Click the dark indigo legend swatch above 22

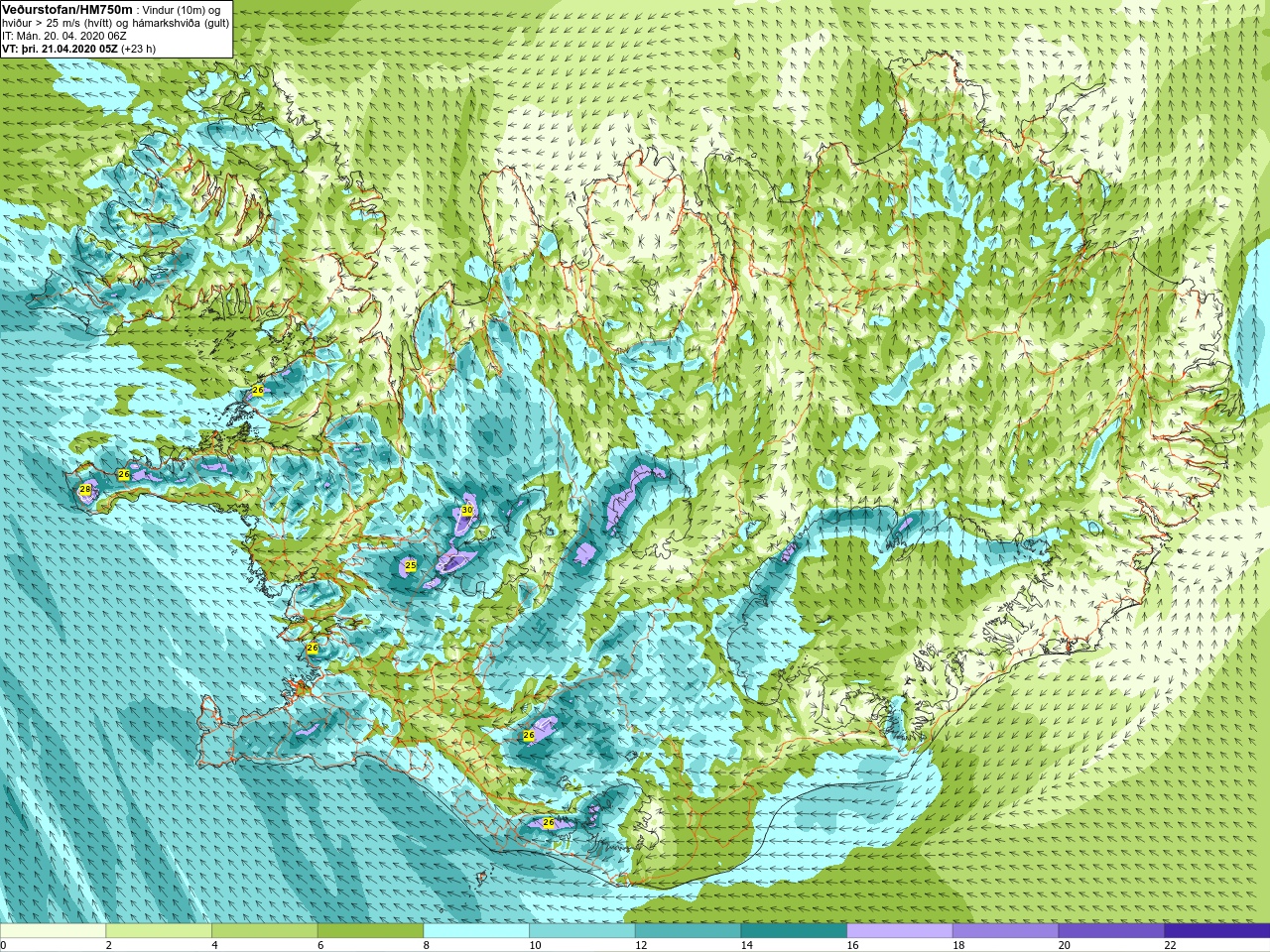1217,931
